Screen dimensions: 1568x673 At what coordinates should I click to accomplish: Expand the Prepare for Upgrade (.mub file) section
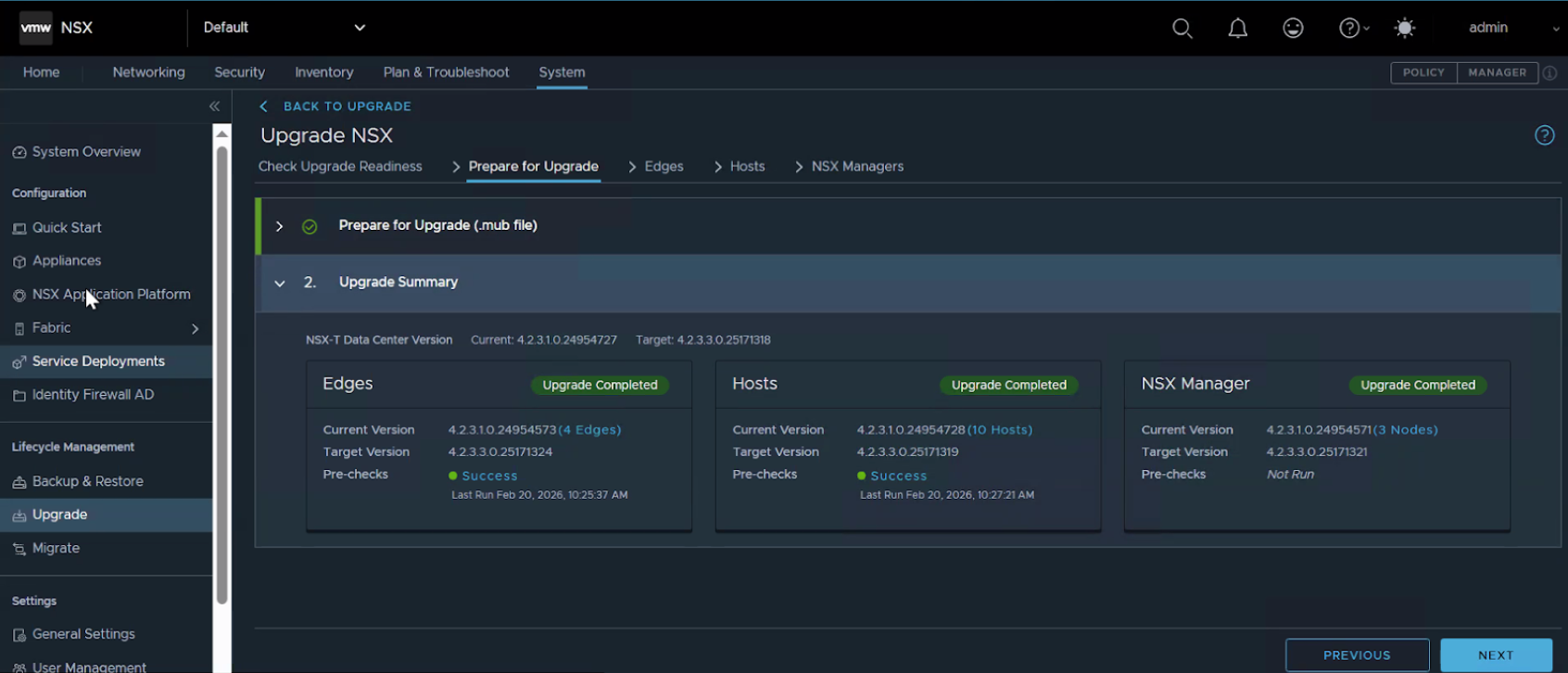(279, 226)
